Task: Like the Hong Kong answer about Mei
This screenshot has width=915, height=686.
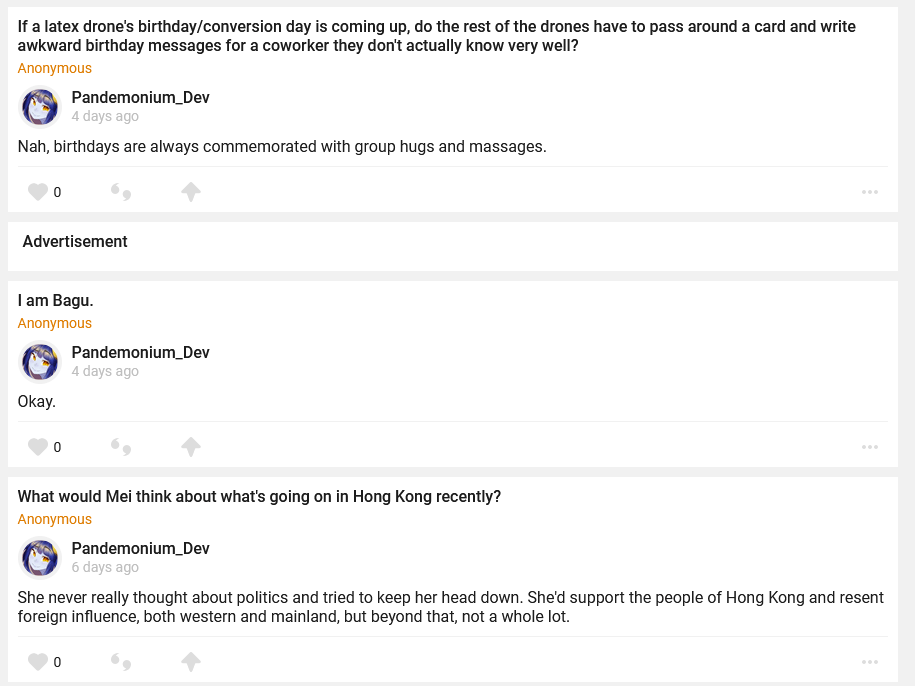Action: (x=38, y=662)
